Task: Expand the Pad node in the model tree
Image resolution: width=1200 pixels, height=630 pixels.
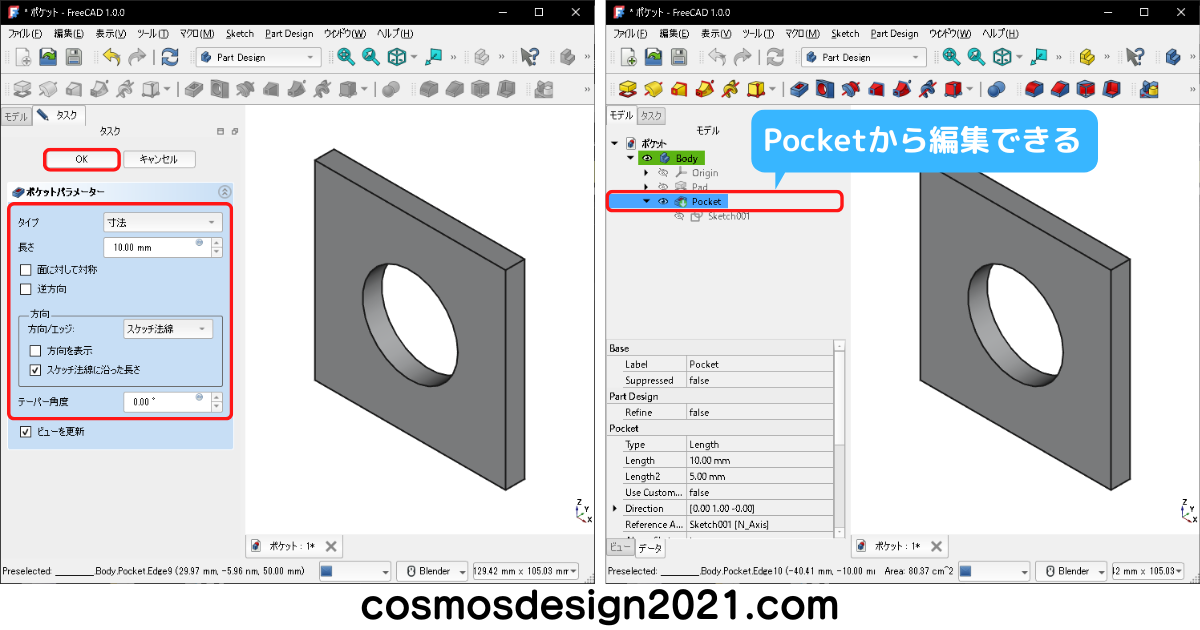Action: [646, 187]
